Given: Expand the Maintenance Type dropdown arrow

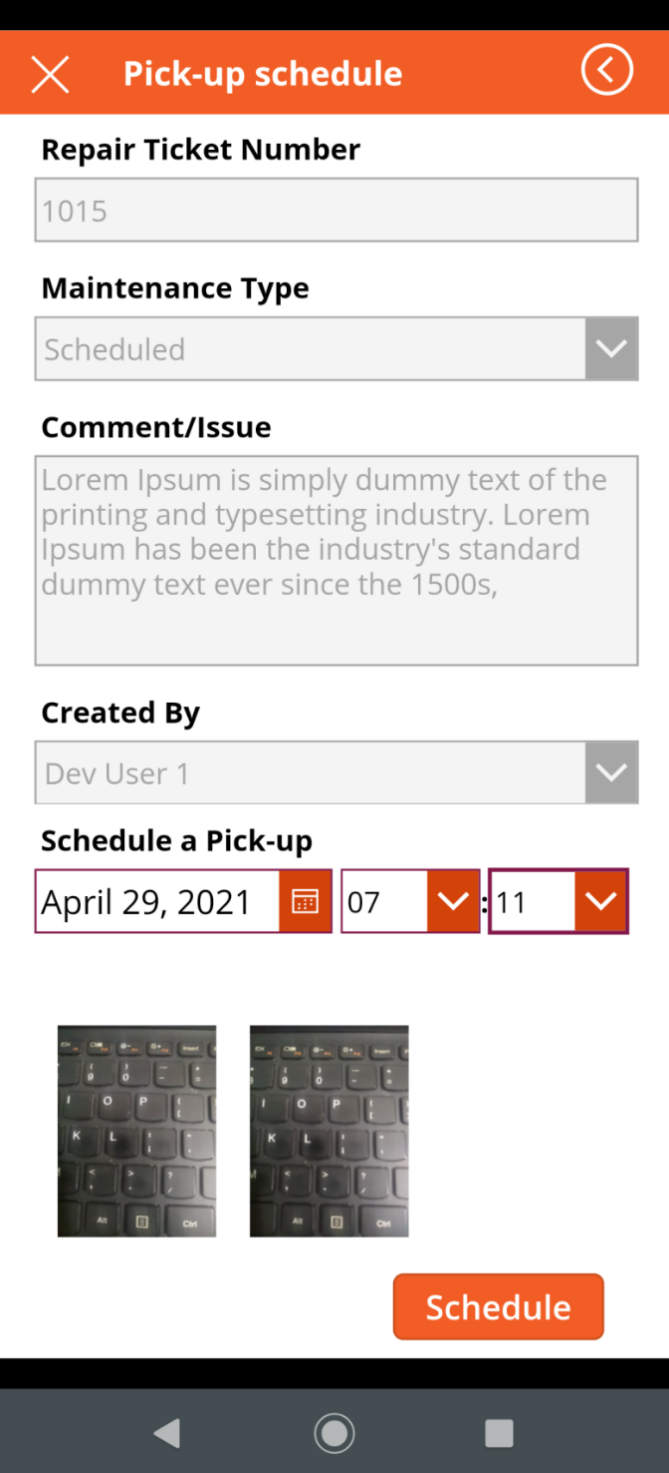Looking at the screenshot, I should 611,349.
